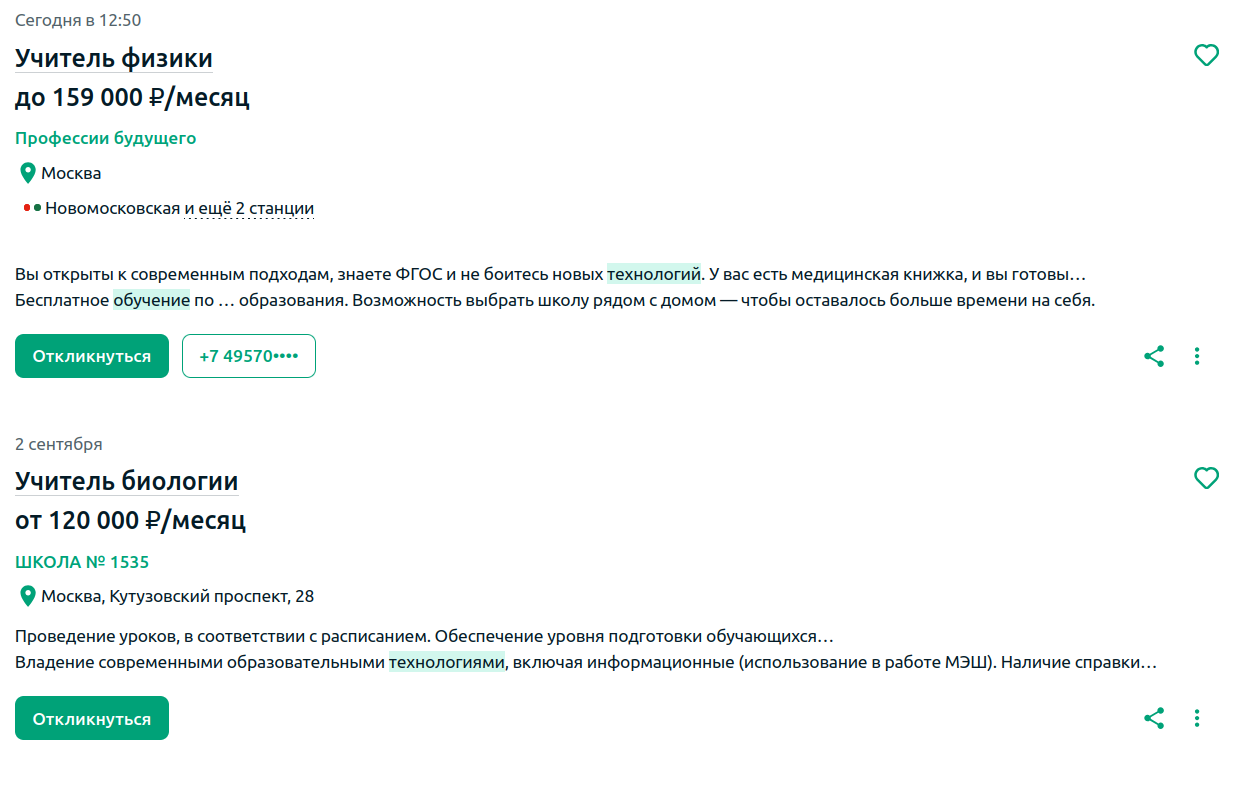Click the Москва location pin icon in the physics listing
Image resolution: width=1236 pixels, height=789 pixels.
[28, 173]
